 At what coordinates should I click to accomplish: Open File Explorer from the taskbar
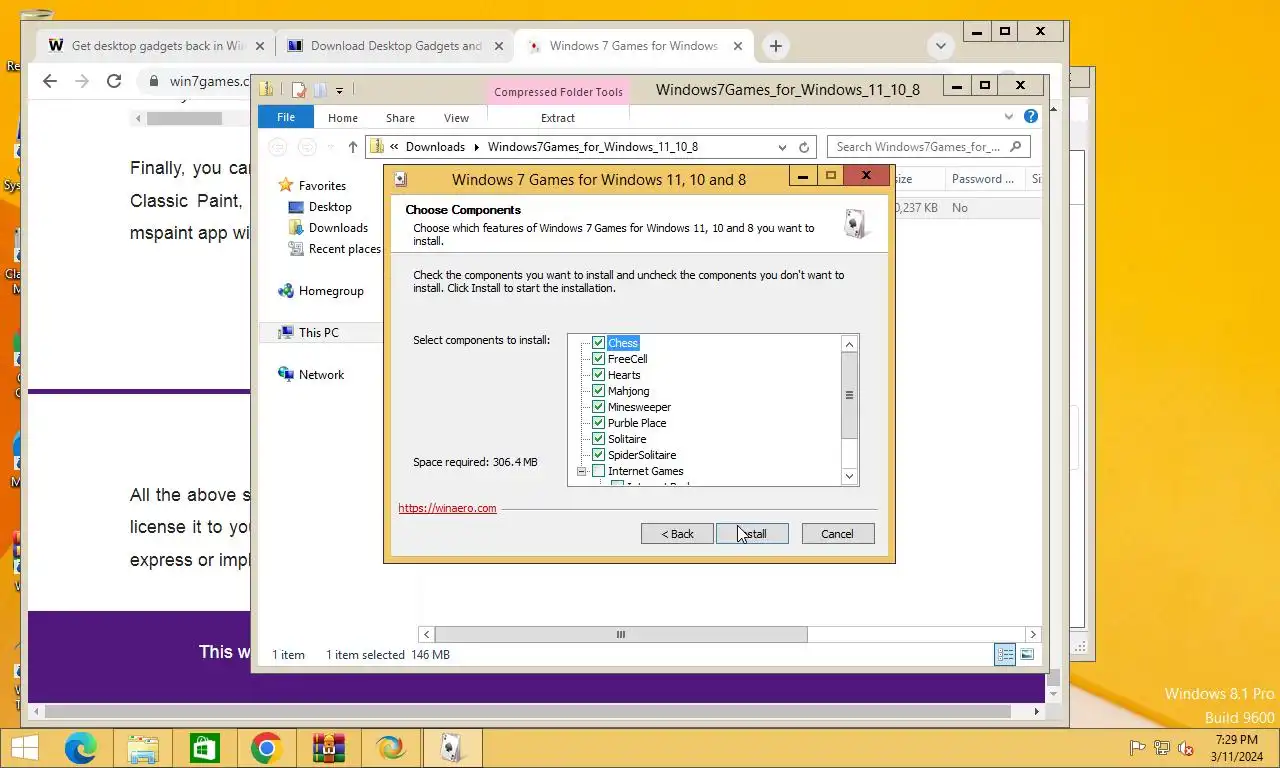tap(143, 748)
